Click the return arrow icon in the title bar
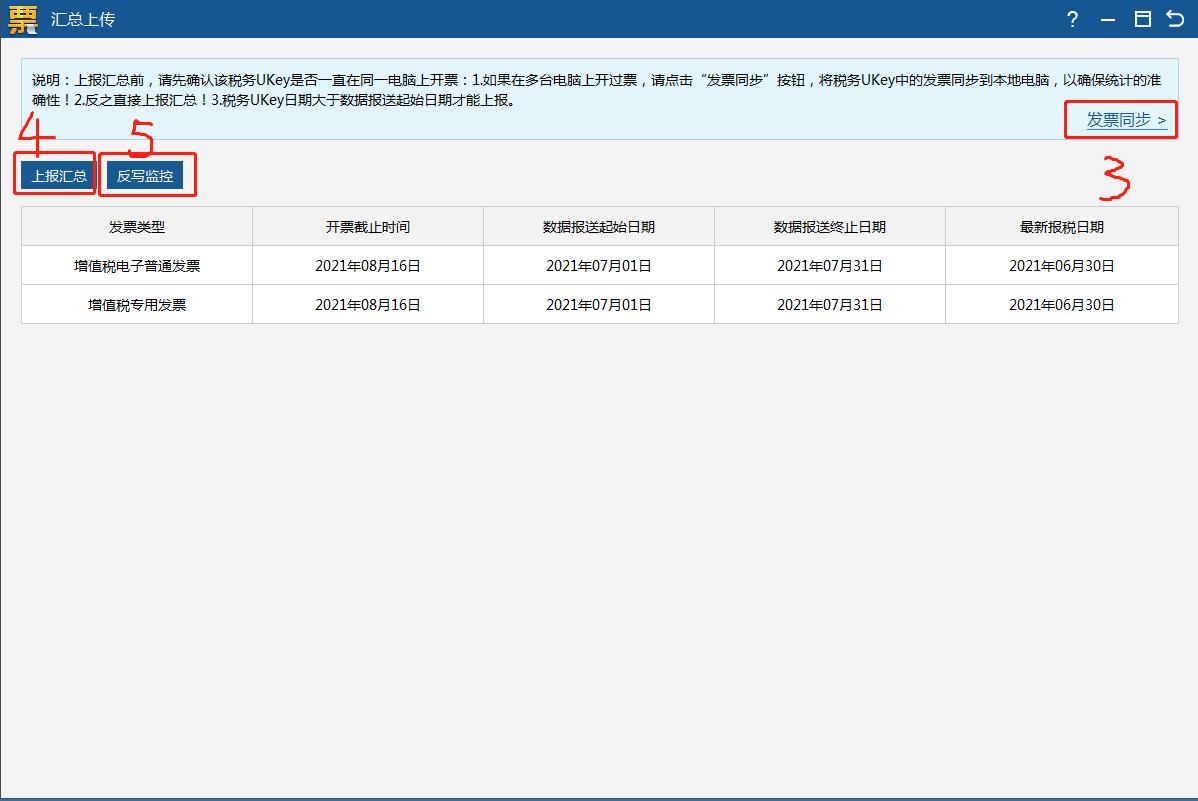 point(1176,18)
